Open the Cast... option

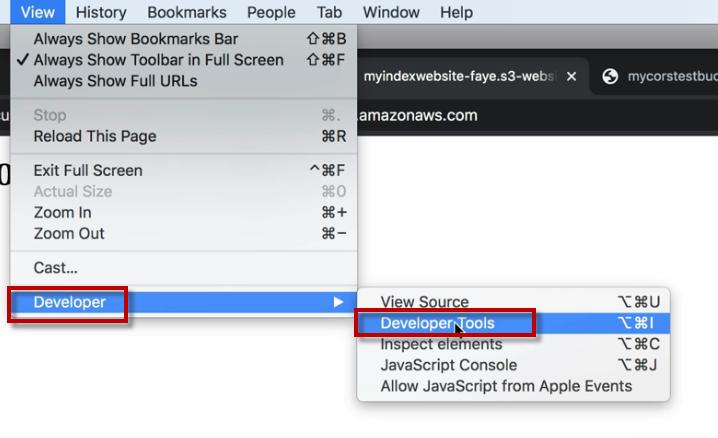point(55,268)
